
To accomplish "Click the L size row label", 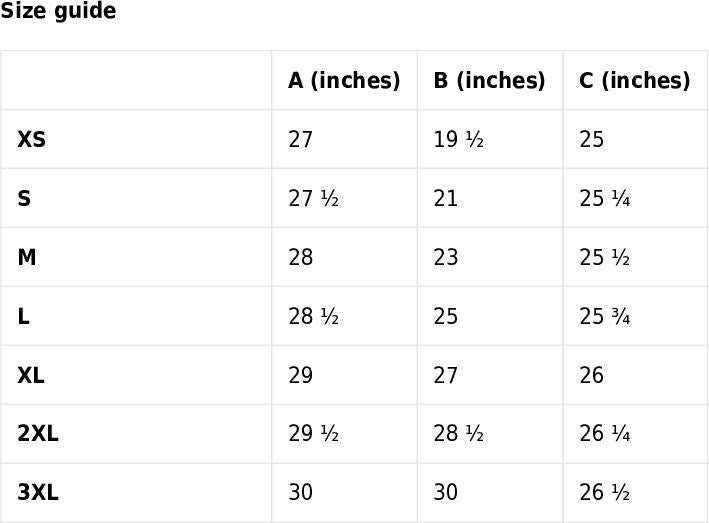I will coord(24,316).
